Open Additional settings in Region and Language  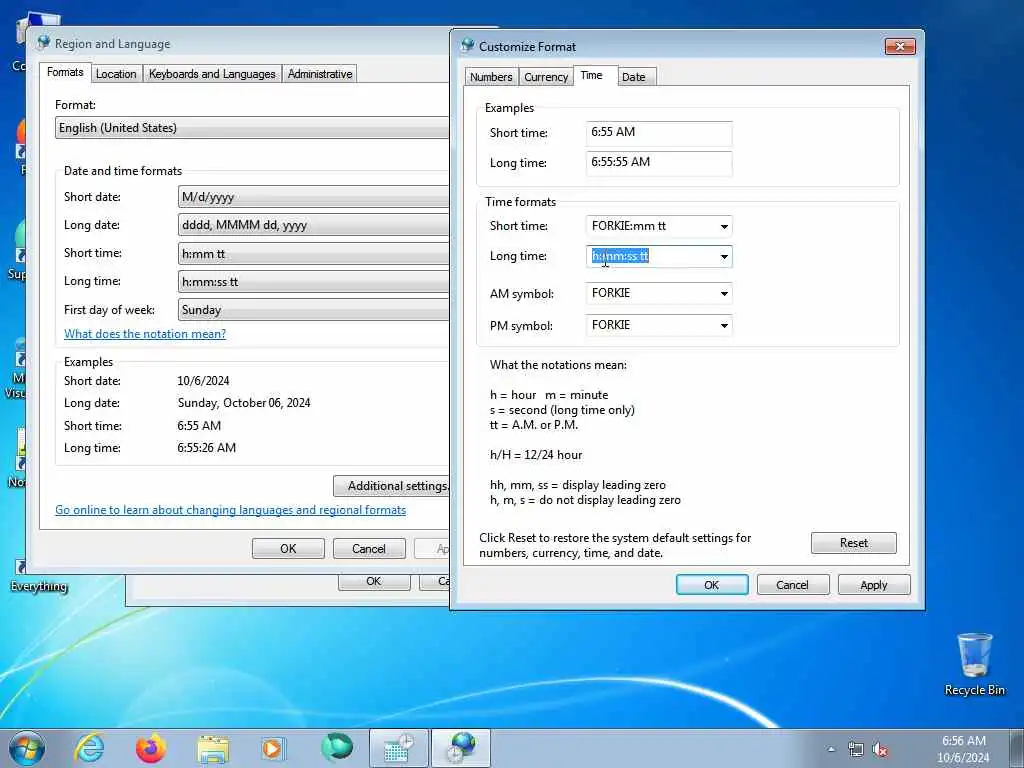coord(392,487)
